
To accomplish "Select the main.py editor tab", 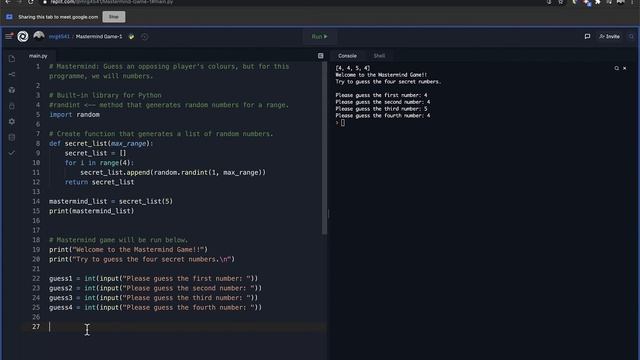I will pyautogui.click(x=38, y=56).
